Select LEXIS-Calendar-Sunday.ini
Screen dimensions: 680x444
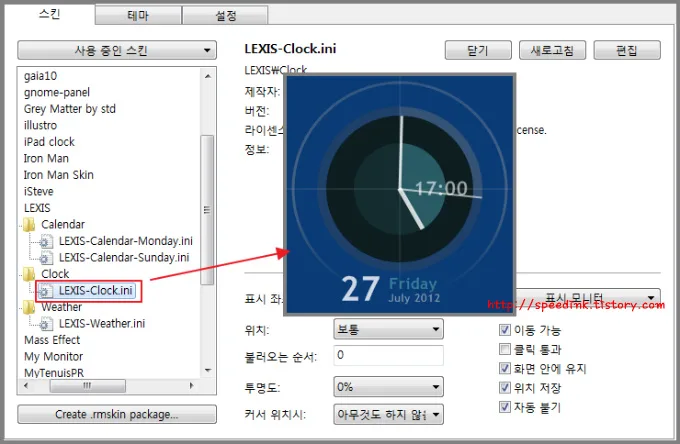[x=124, y=258]
